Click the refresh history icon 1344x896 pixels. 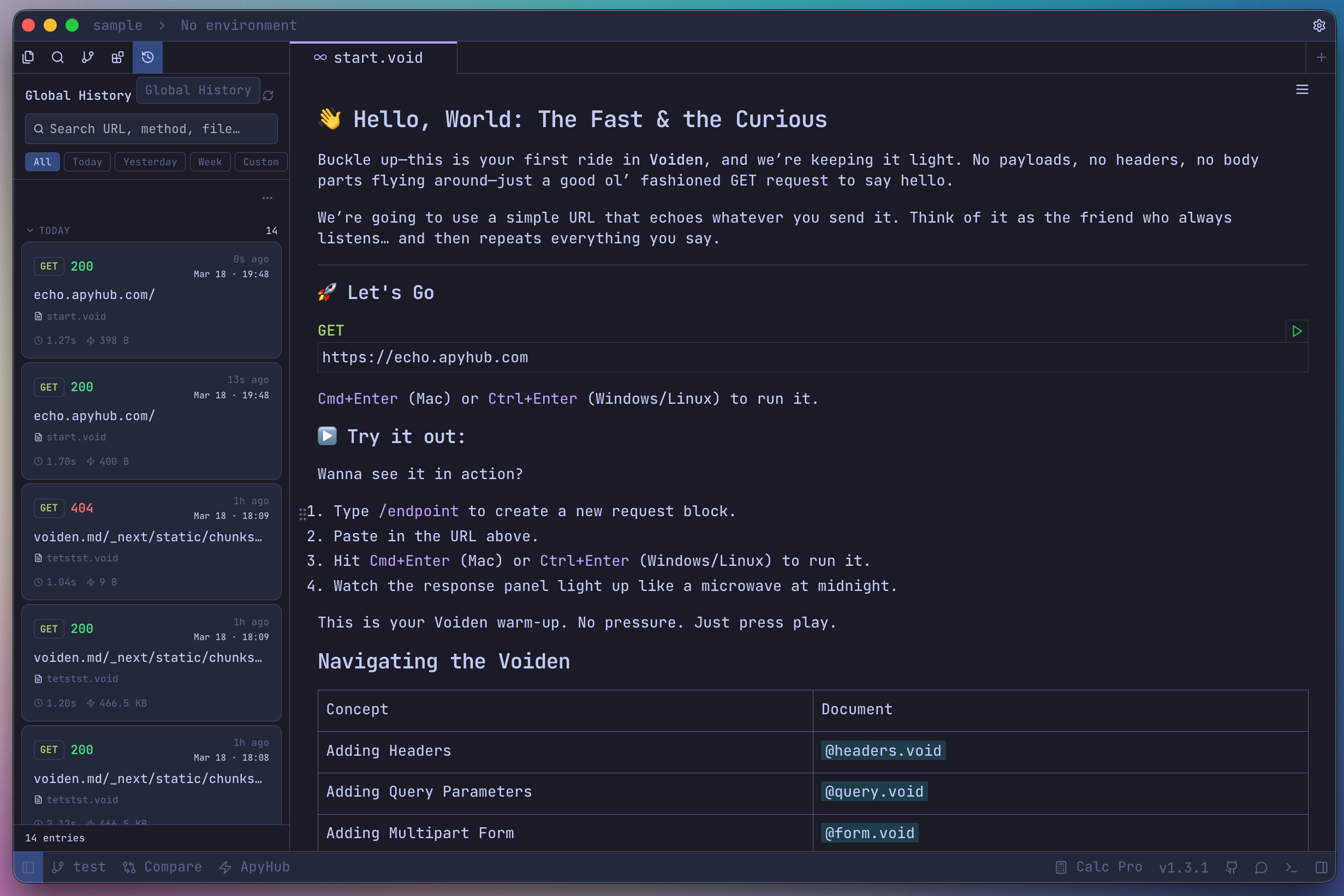[x=268, y=95]
